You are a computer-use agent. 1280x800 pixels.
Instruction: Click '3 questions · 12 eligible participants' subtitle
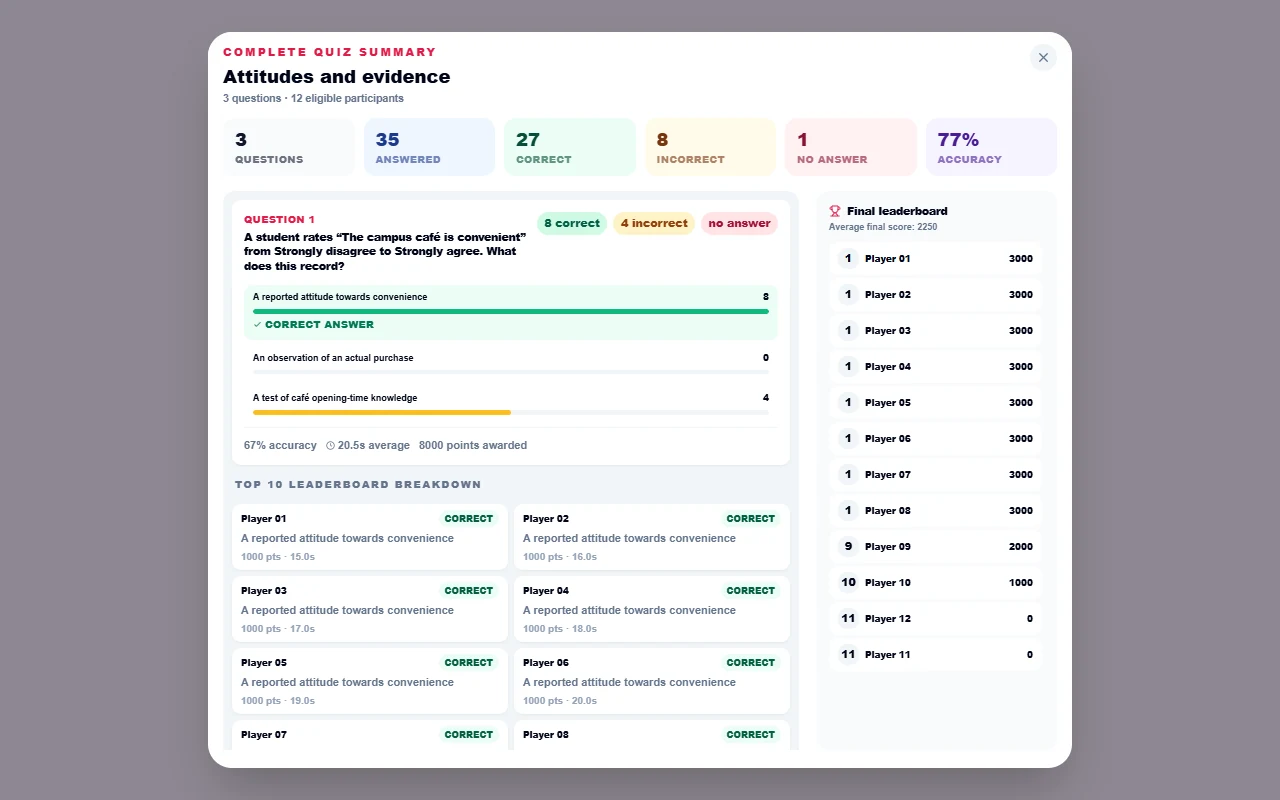(x=313, y=99)
